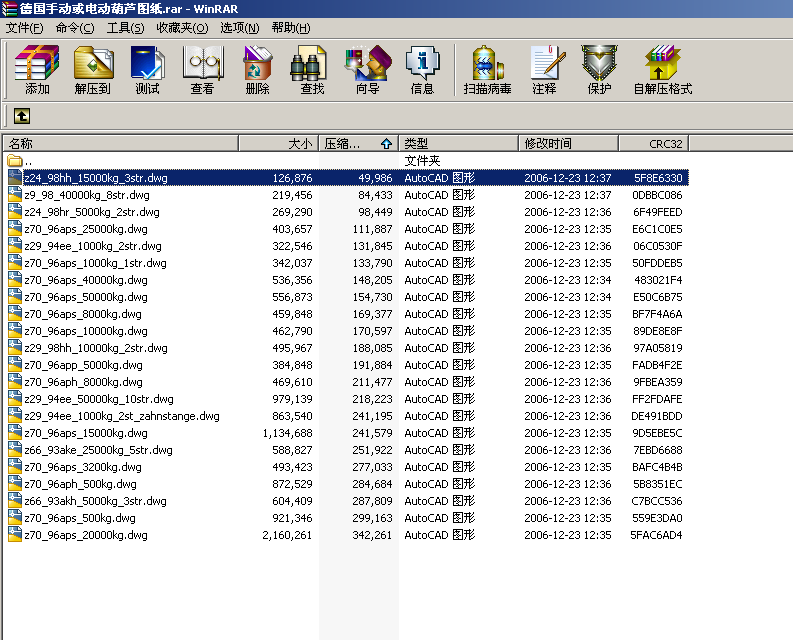Click the Comment (注释) toolbar icon
This screenshot has width=793, height=640.
coord(548,63)
